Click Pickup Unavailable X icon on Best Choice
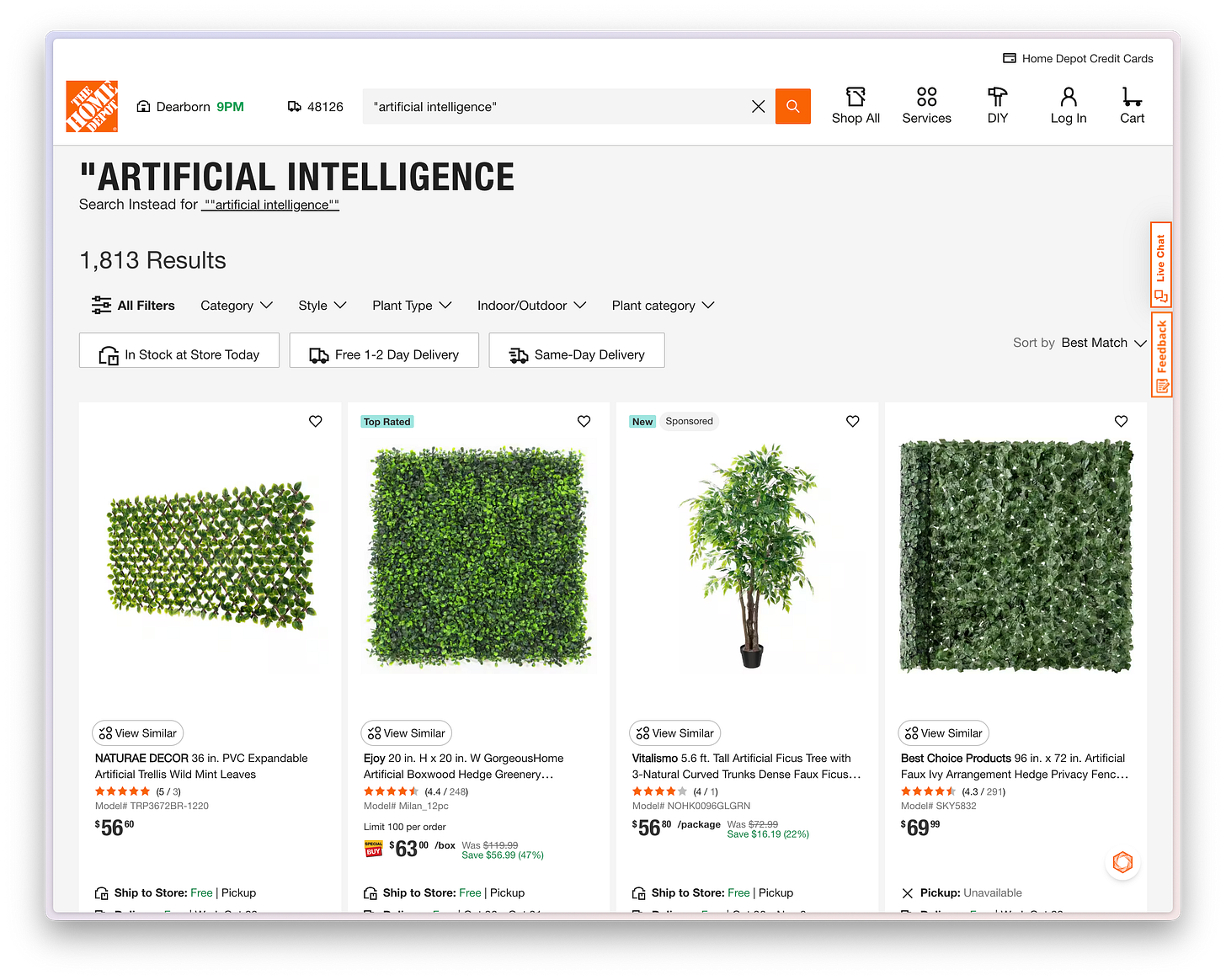 click(x=907, y=893)
